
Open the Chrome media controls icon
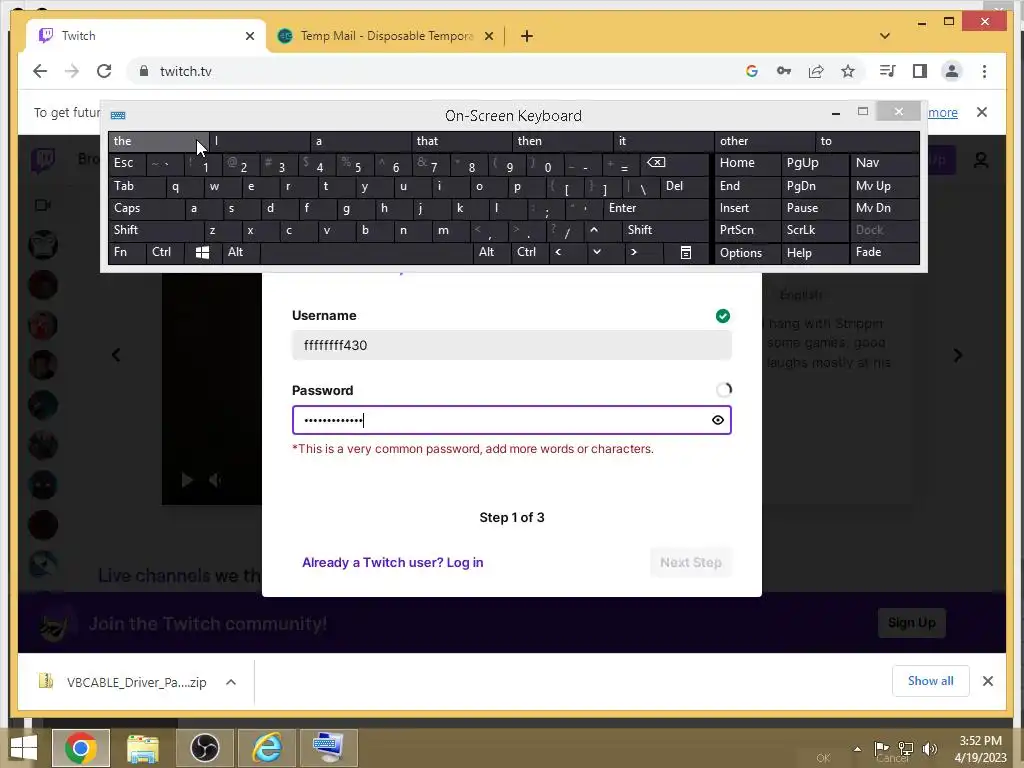(888, 71)
